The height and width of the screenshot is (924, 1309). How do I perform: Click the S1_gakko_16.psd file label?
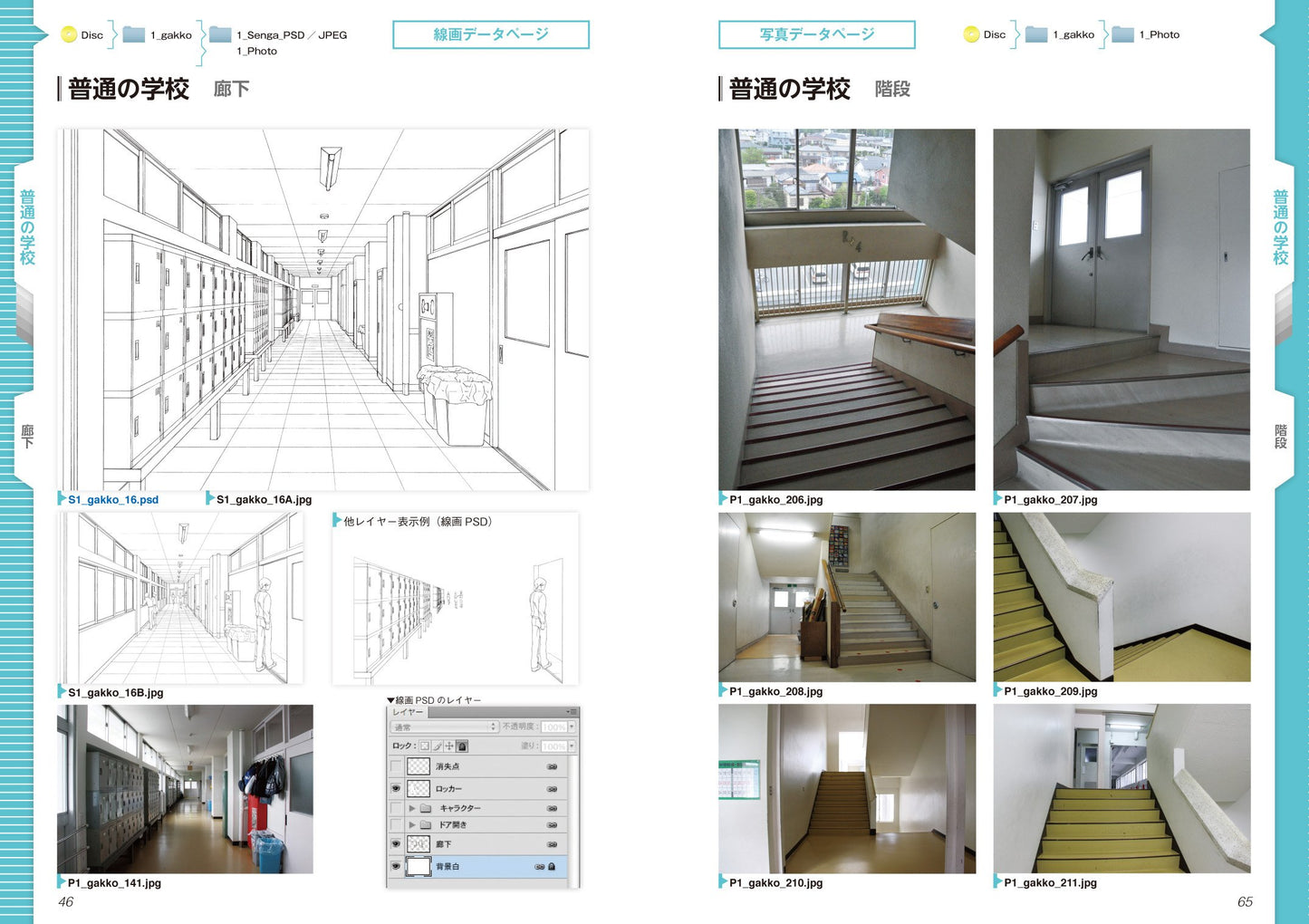(113, 499)
